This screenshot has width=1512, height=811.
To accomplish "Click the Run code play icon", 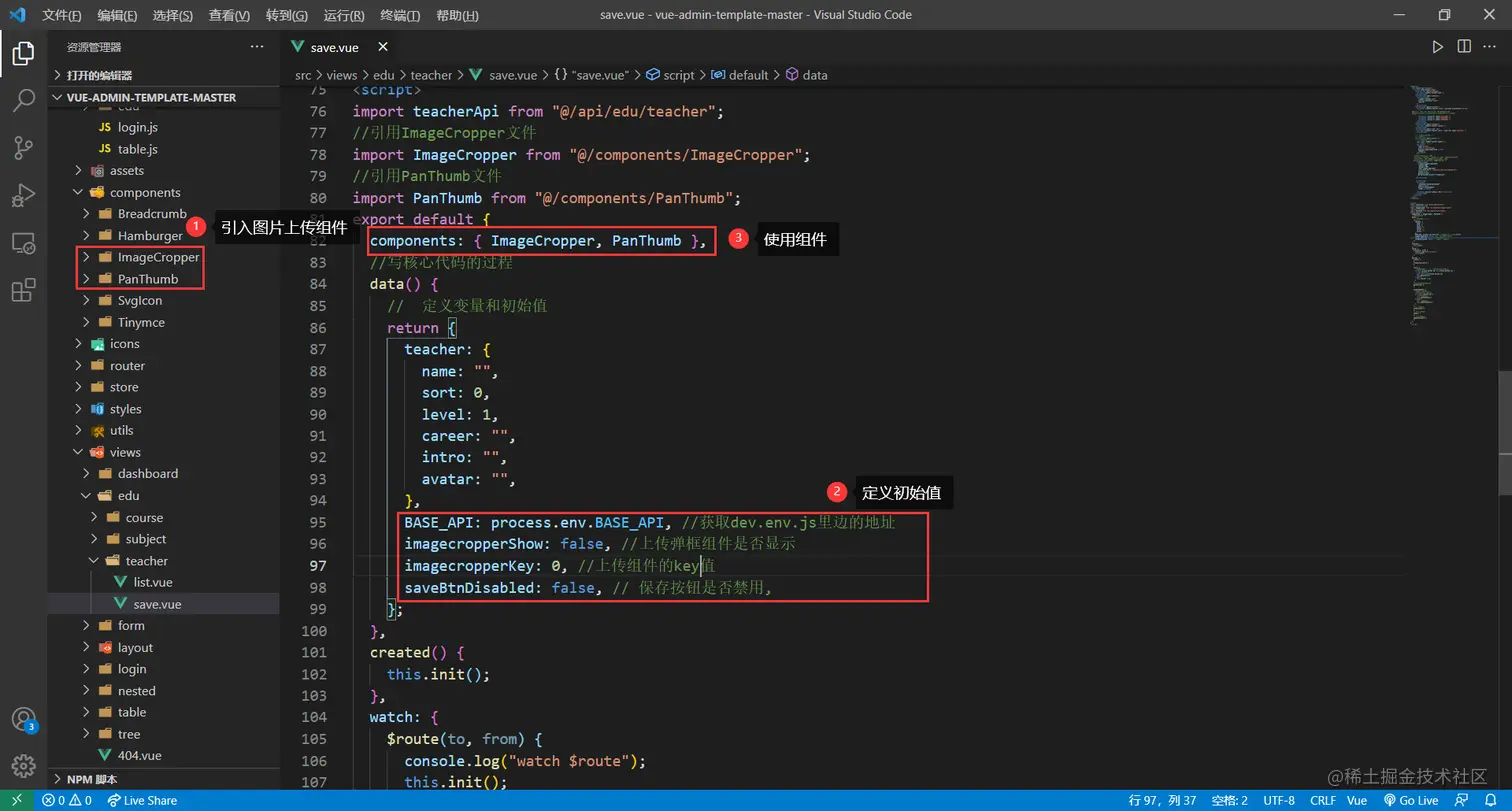I will click(x=1437, y=47).
